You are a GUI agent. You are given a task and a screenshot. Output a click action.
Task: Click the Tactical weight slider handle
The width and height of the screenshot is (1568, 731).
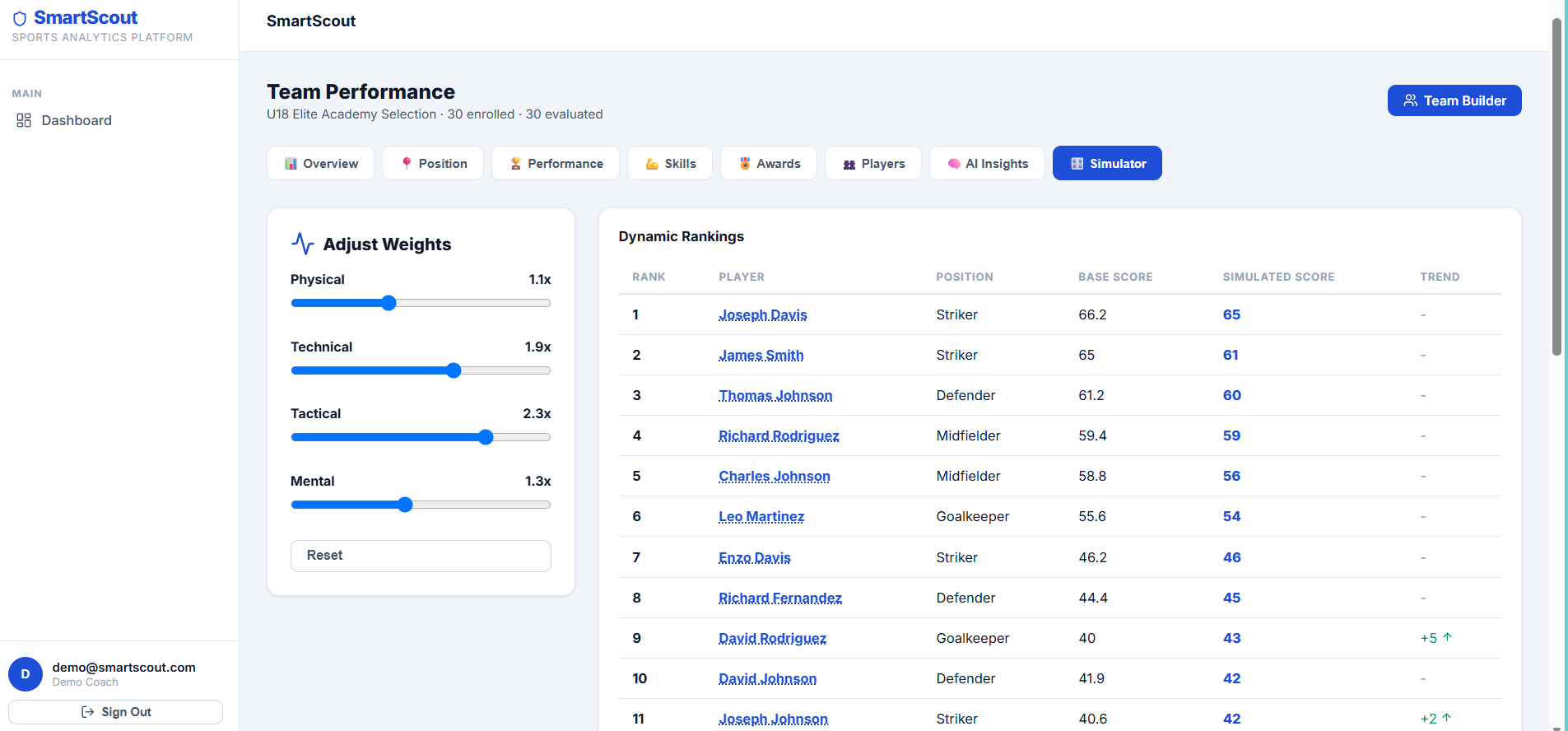[x=486, y=437]
